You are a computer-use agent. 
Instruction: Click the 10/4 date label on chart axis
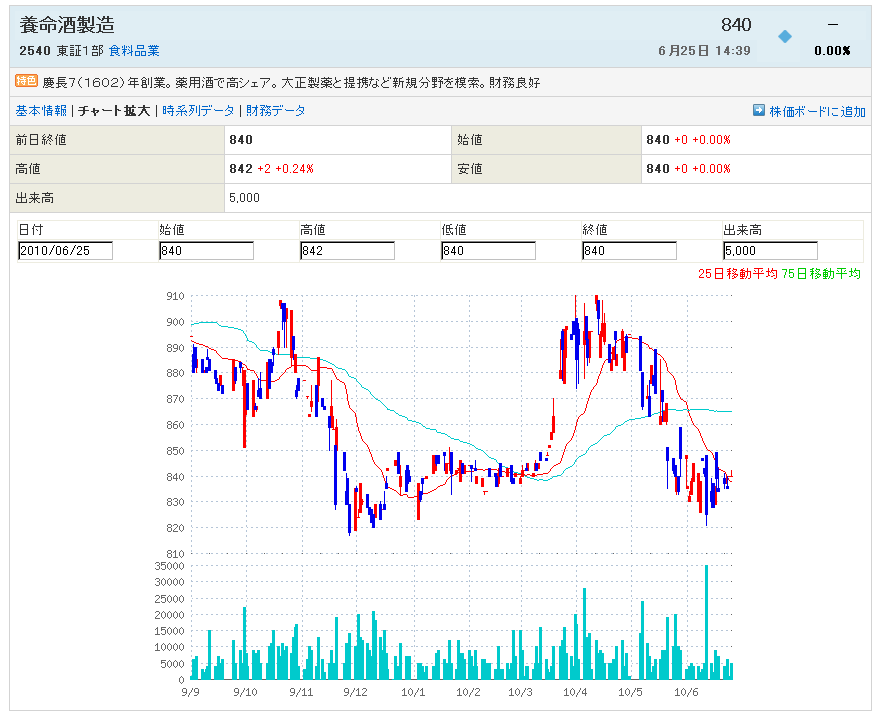click(575, 692)
